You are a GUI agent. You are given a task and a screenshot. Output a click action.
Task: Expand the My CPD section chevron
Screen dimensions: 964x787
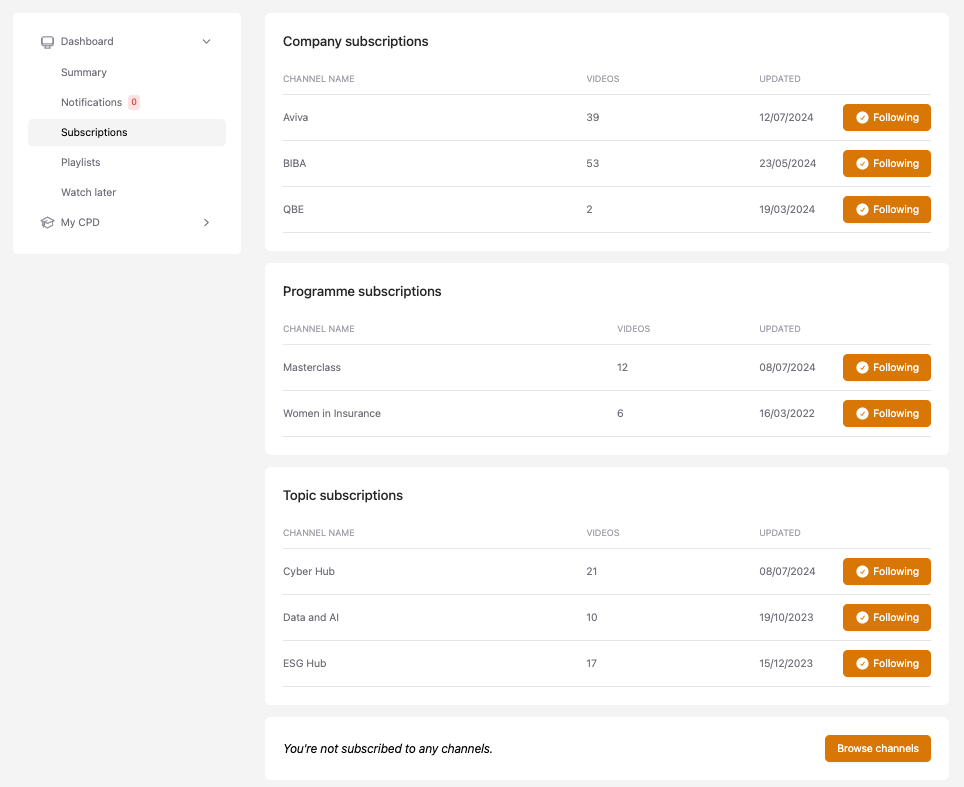point(206,223)
